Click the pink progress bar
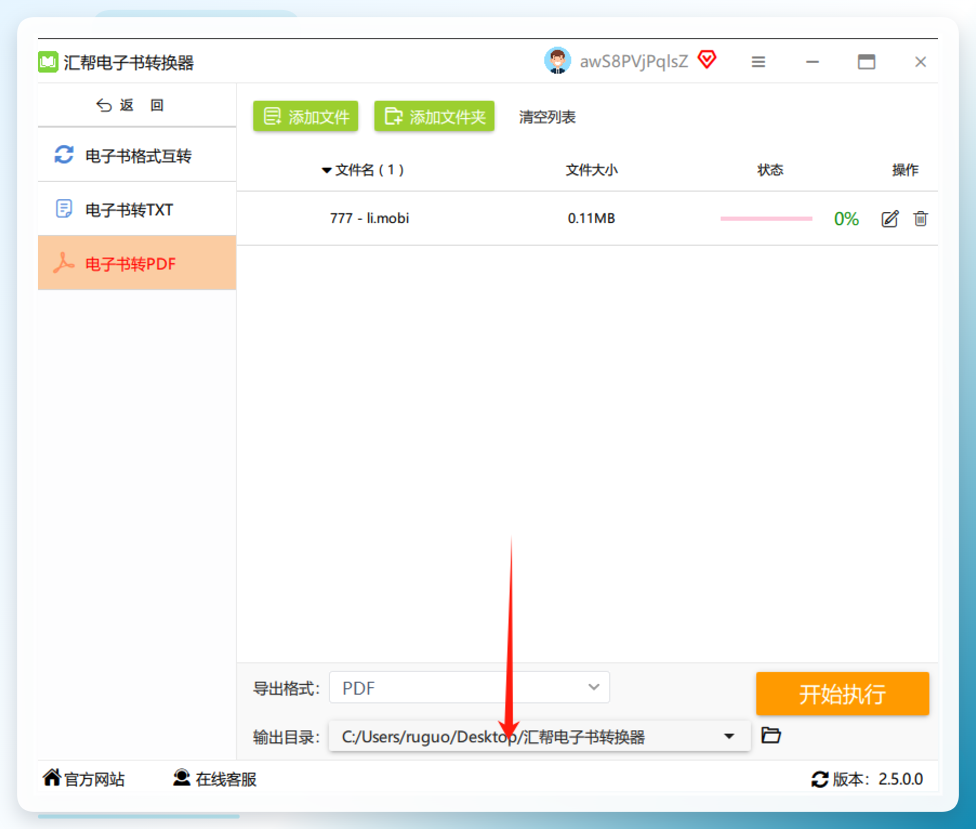This screenshot has width=976, height=829. 766,218
